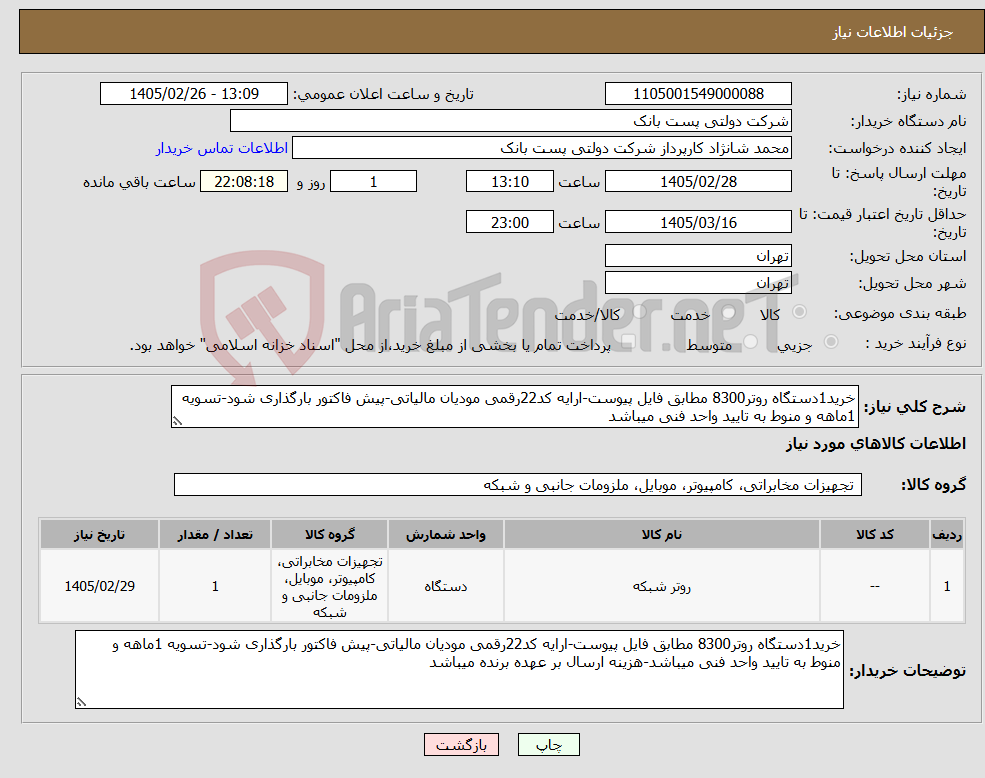Click the buyer organization name field
The height and width of the screenshot is (778, 985).
[511, 121]
